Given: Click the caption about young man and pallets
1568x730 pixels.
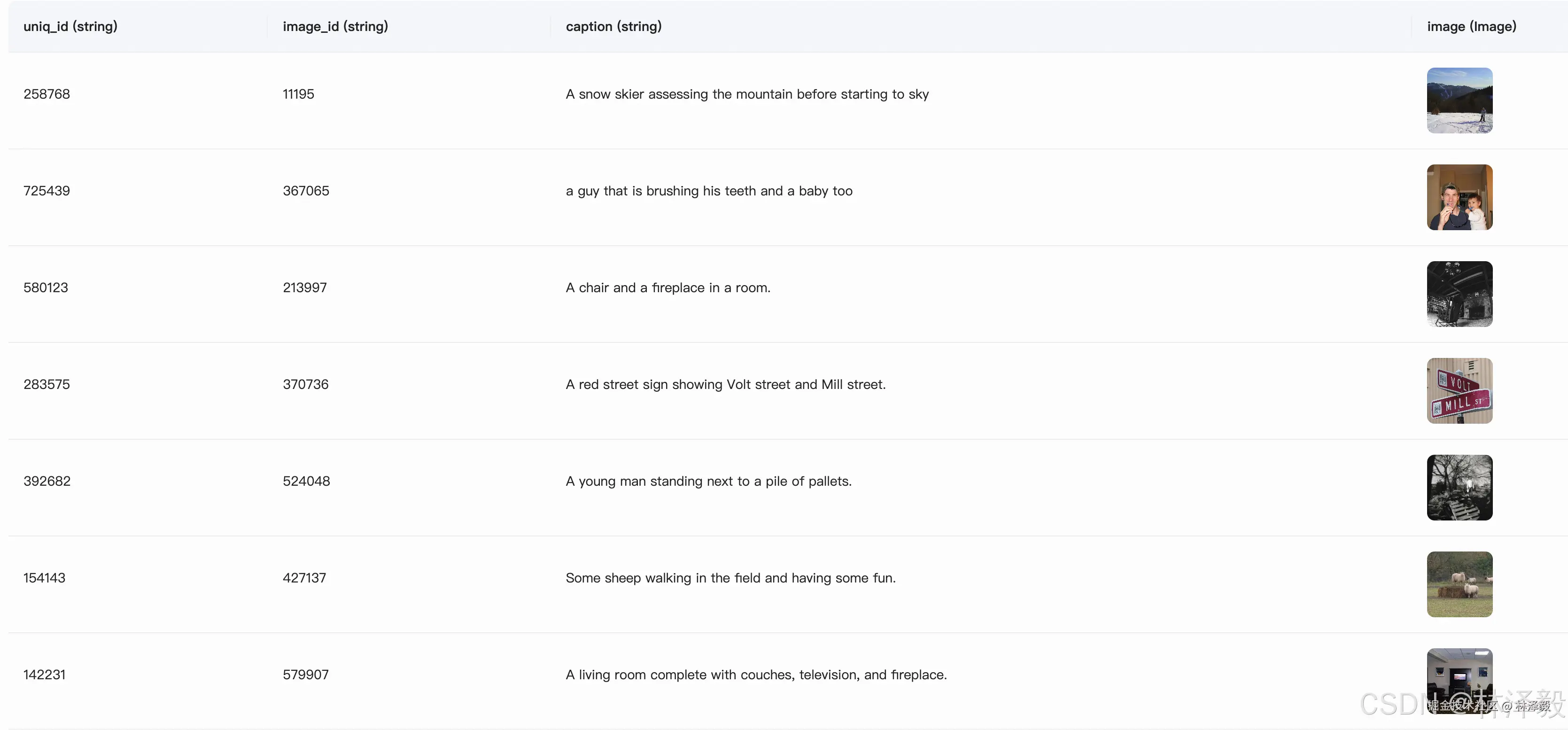Looking at the screenshot, I should pos(708,481).
